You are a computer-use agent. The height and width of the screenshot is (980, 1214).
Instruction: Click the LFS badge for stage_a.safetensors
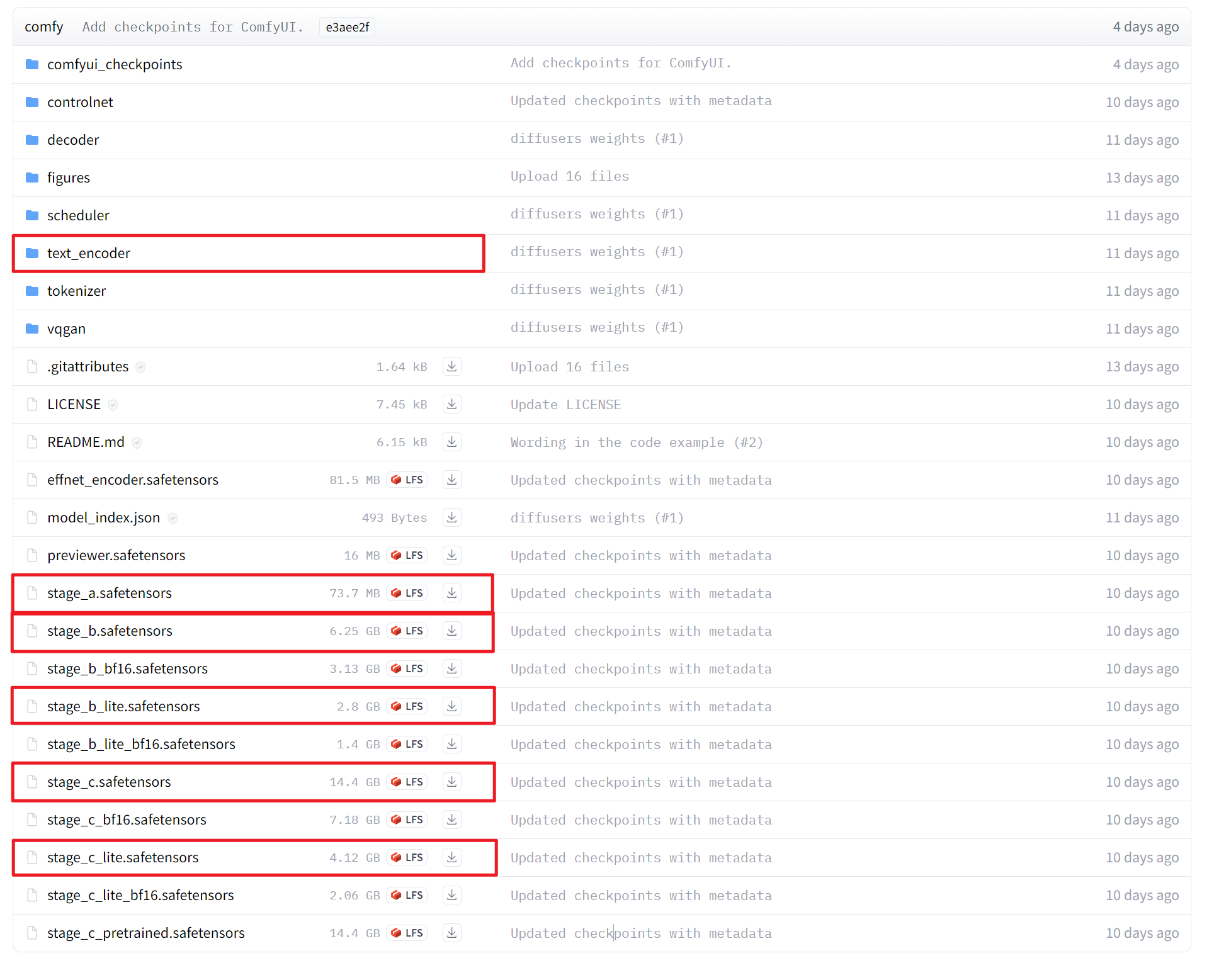407,593
